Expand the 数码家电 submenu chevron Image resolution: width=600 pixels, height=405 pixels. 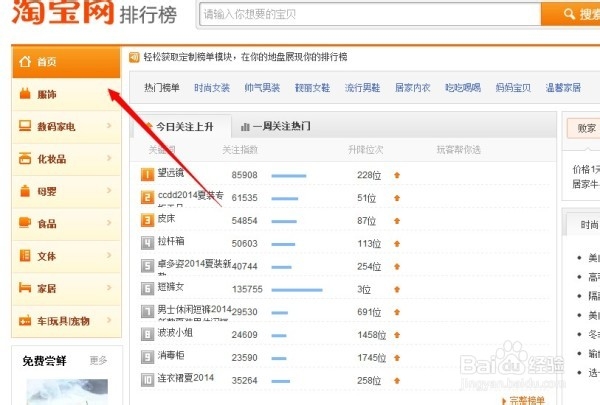(109, 126)
